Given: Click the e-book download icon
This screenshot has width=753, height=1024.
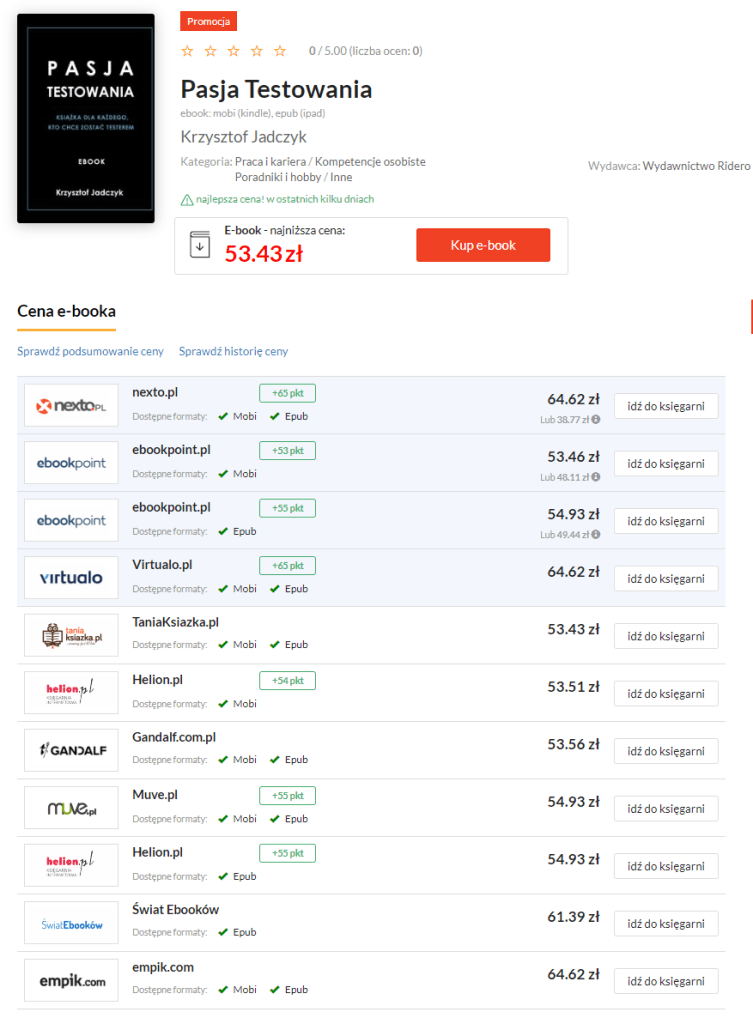Looking at the screenshot, I should click(x=200, y=245).
